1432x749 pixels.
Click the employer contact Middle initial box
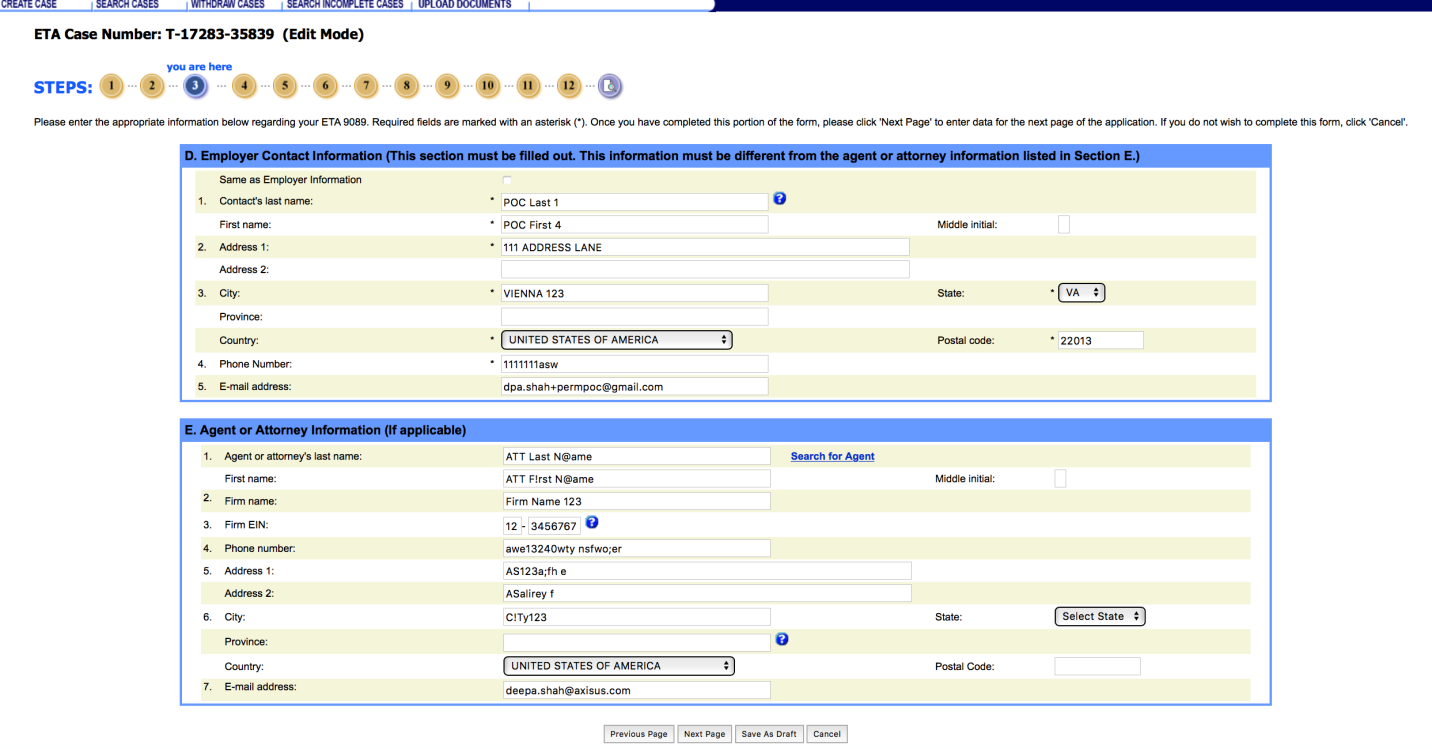pyautogui.click(x=1064, y=225)
